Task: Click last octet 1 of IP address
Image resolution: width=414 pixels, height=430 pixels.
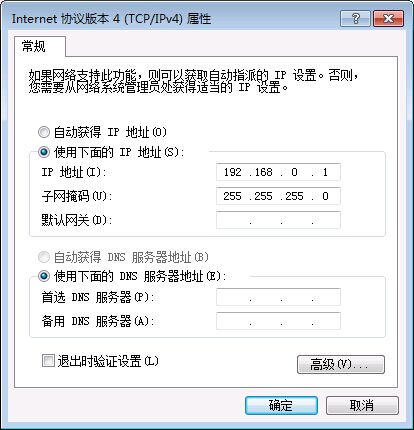Action: [x=325, y=172]
